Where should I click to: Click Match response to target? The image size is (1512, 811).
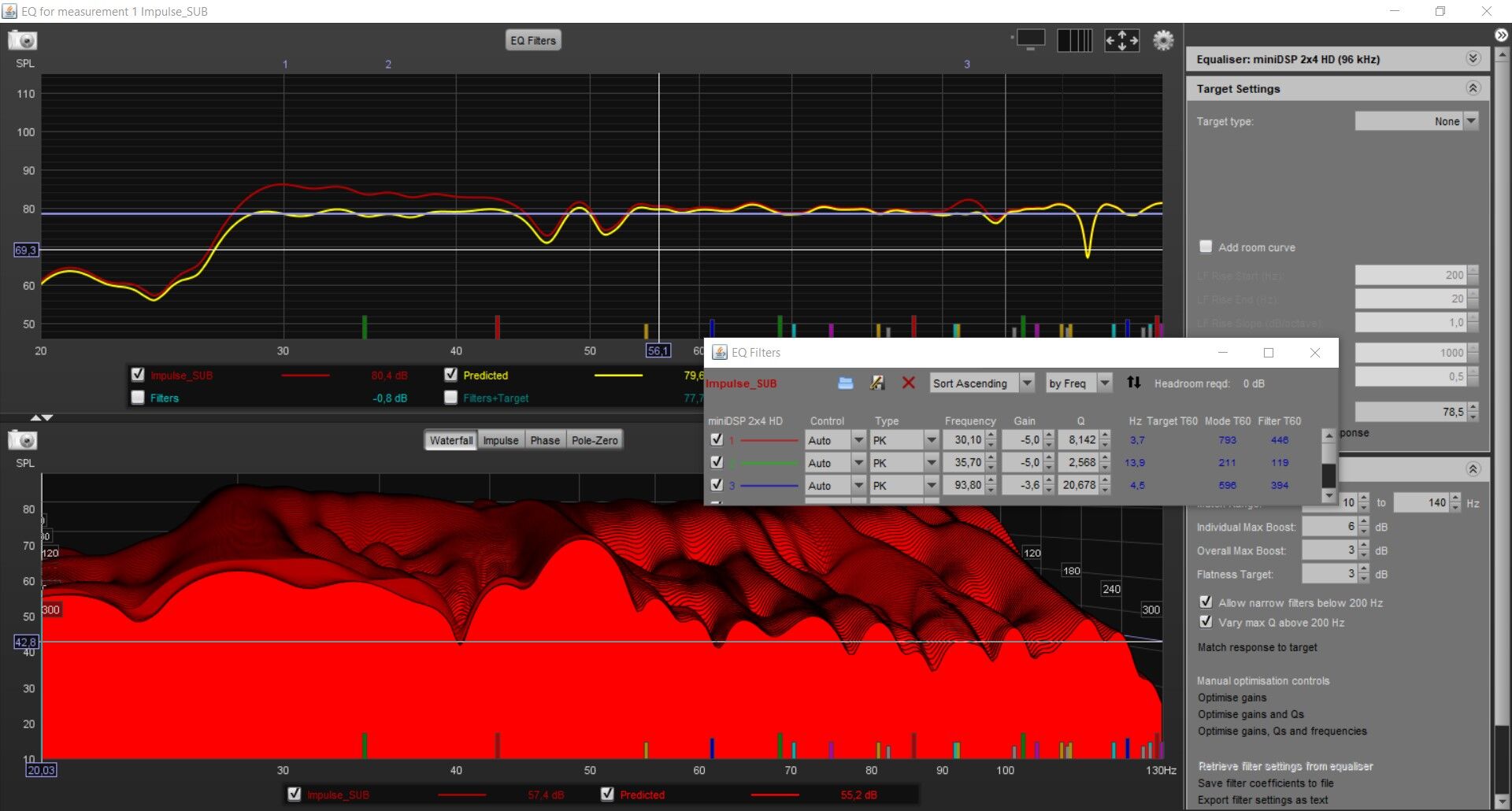(x=1257, y=647)
